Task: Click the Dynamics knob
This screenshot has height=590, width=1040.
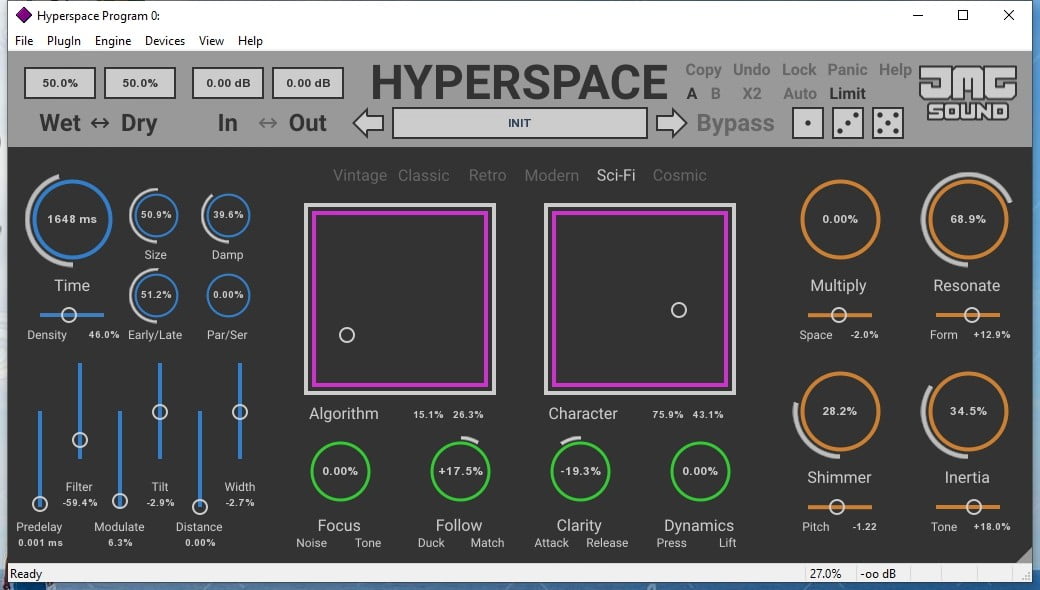Action: (x=700, y=471)
